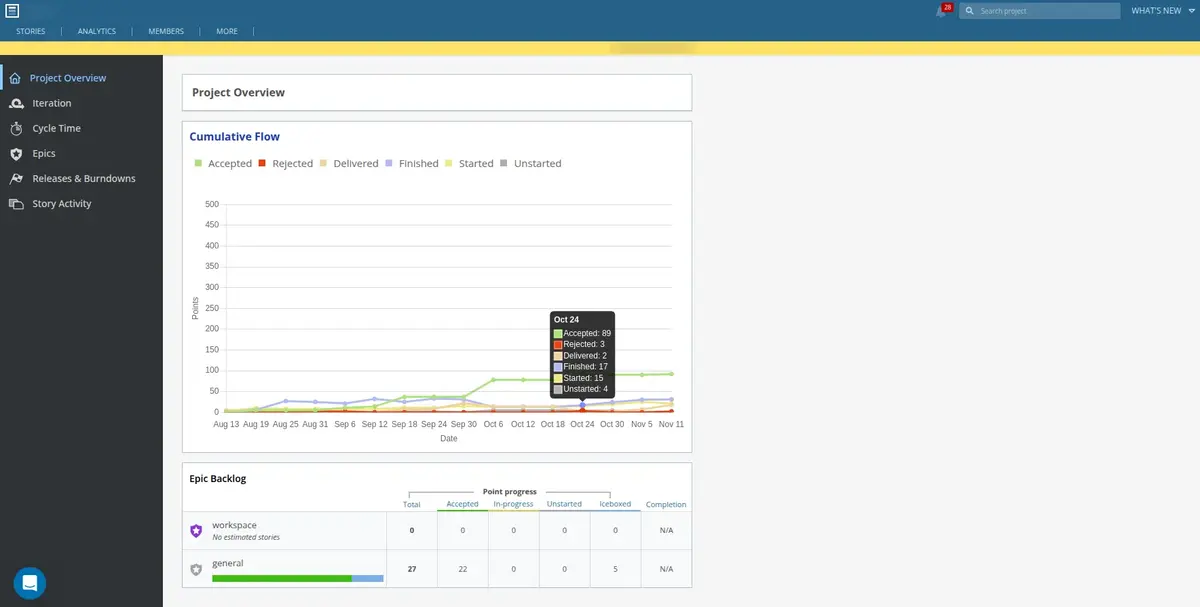Open Epics using the shield icon
This screenshot has width=1200, height=607.
coord(16,153)
